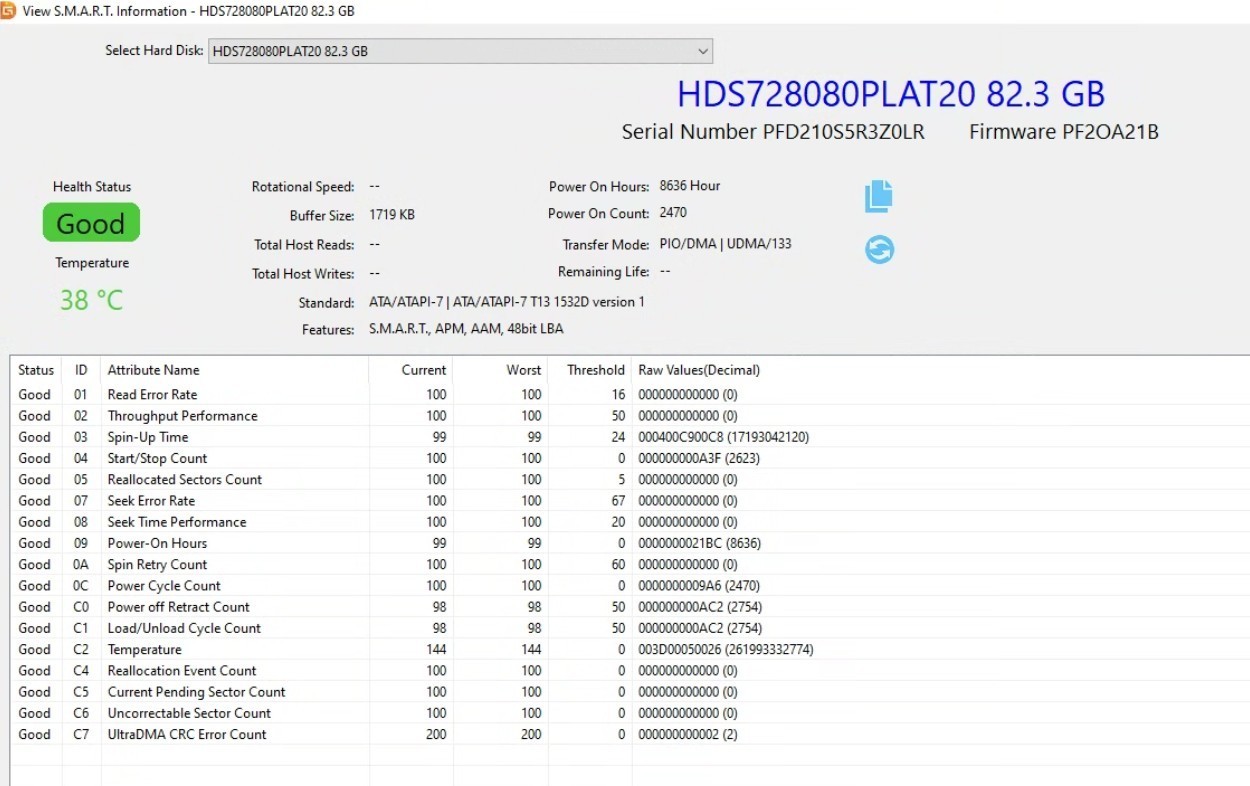
Task: Click current value 200 for UltraDMA CRC
Action: point(436,734)
